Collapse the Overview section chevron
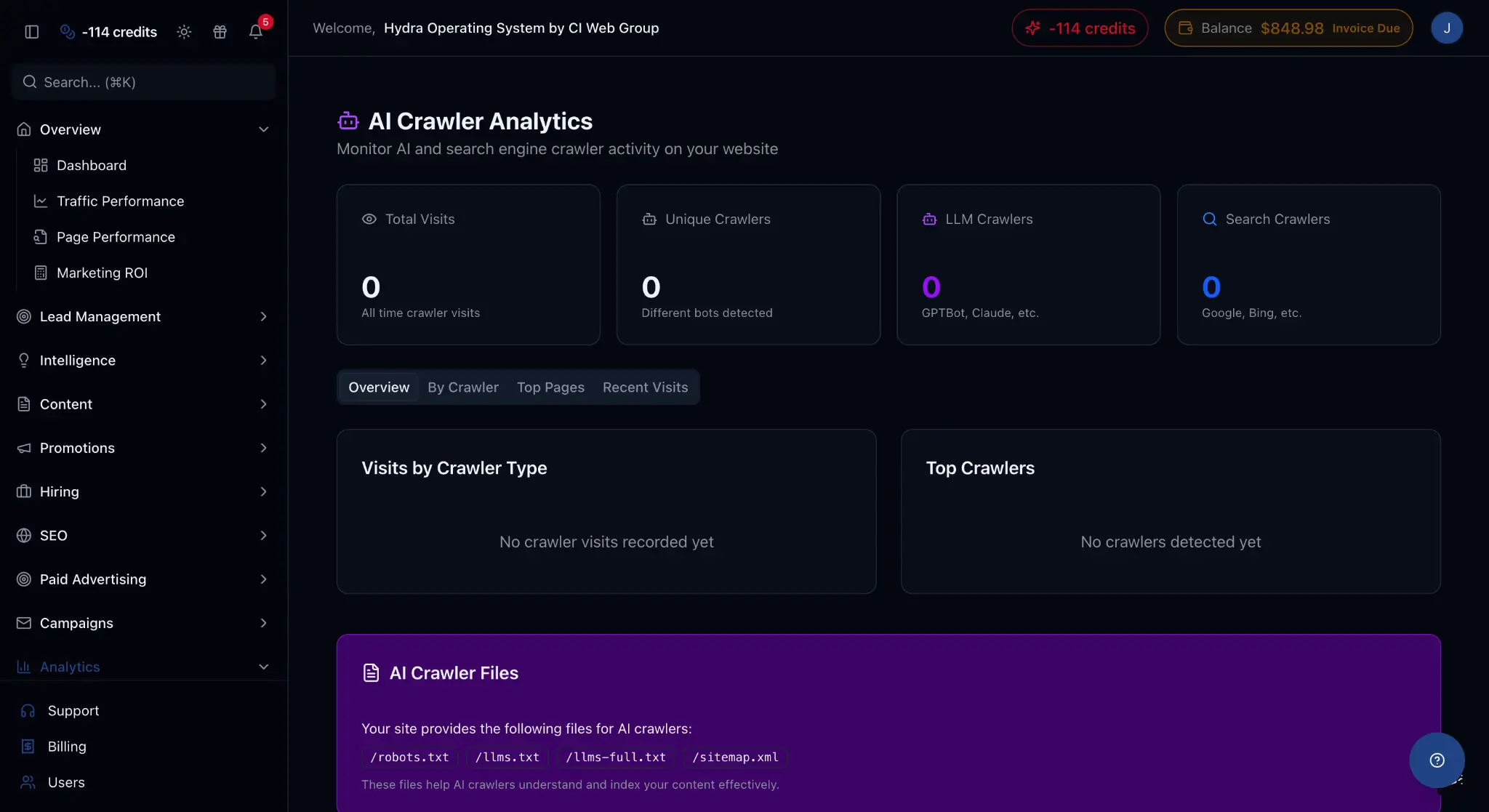 pyautogui.click(x=263, y=129)
